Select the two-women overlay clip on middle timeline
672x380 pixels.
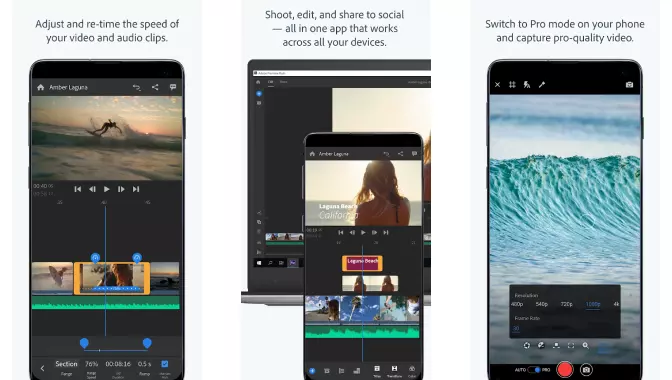[370, 283]
